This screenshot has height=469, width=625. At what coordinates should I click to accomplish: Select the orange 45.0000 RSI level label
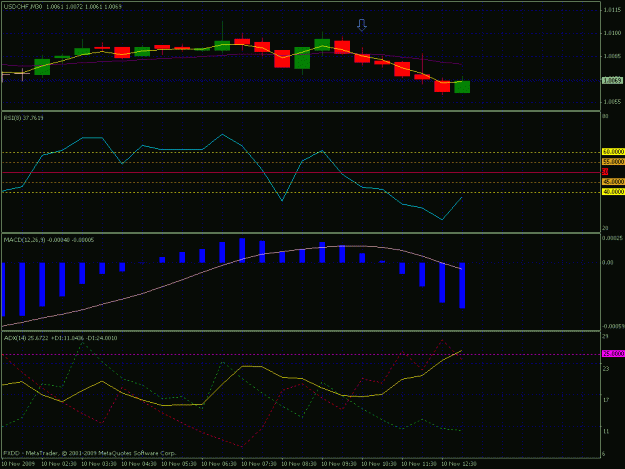click(x=613, y=182)
